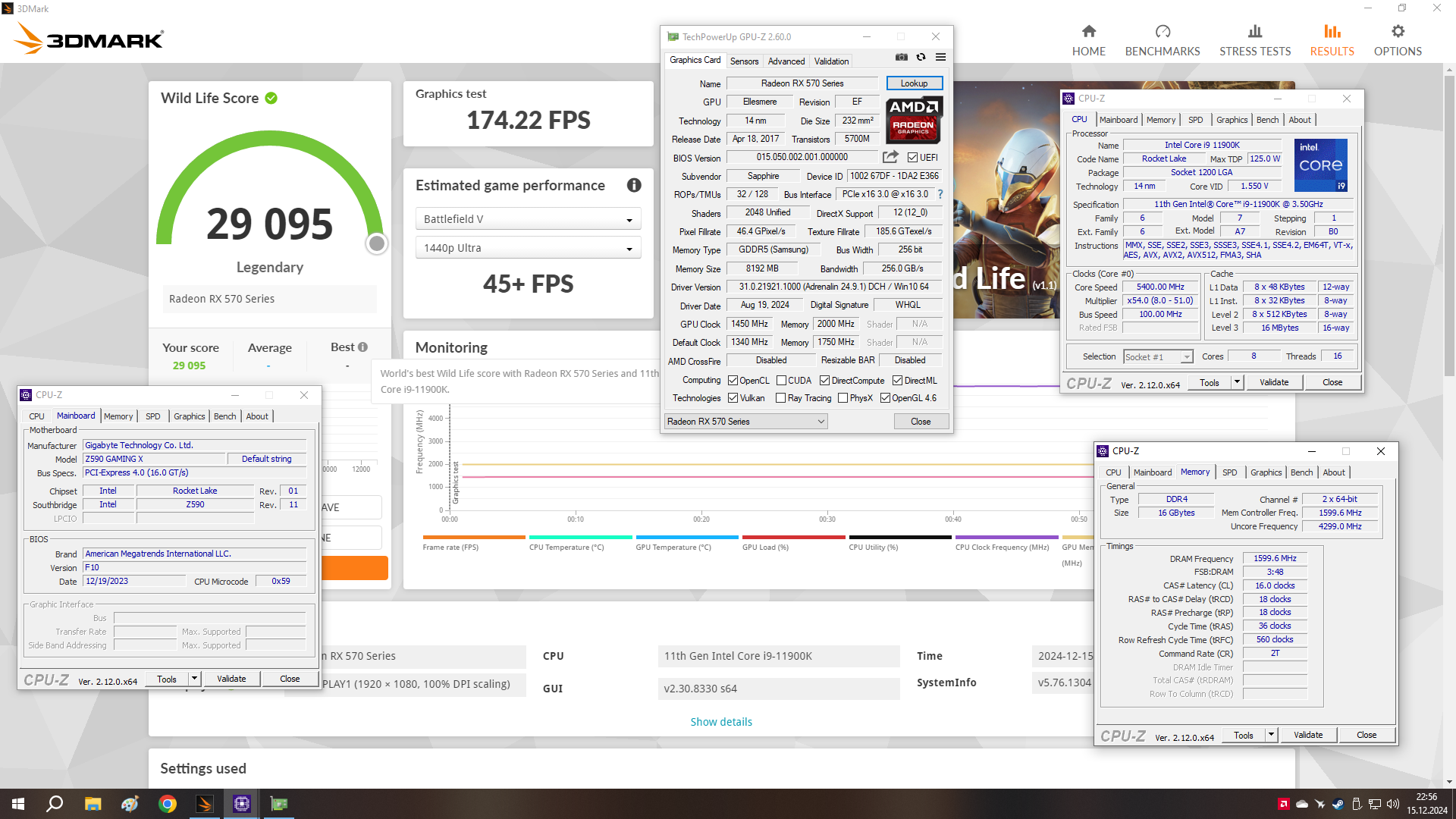Screen dimensions: 1456x819
Task: Click the blue GPU Temperature legend bar
Action: [687, 537]
